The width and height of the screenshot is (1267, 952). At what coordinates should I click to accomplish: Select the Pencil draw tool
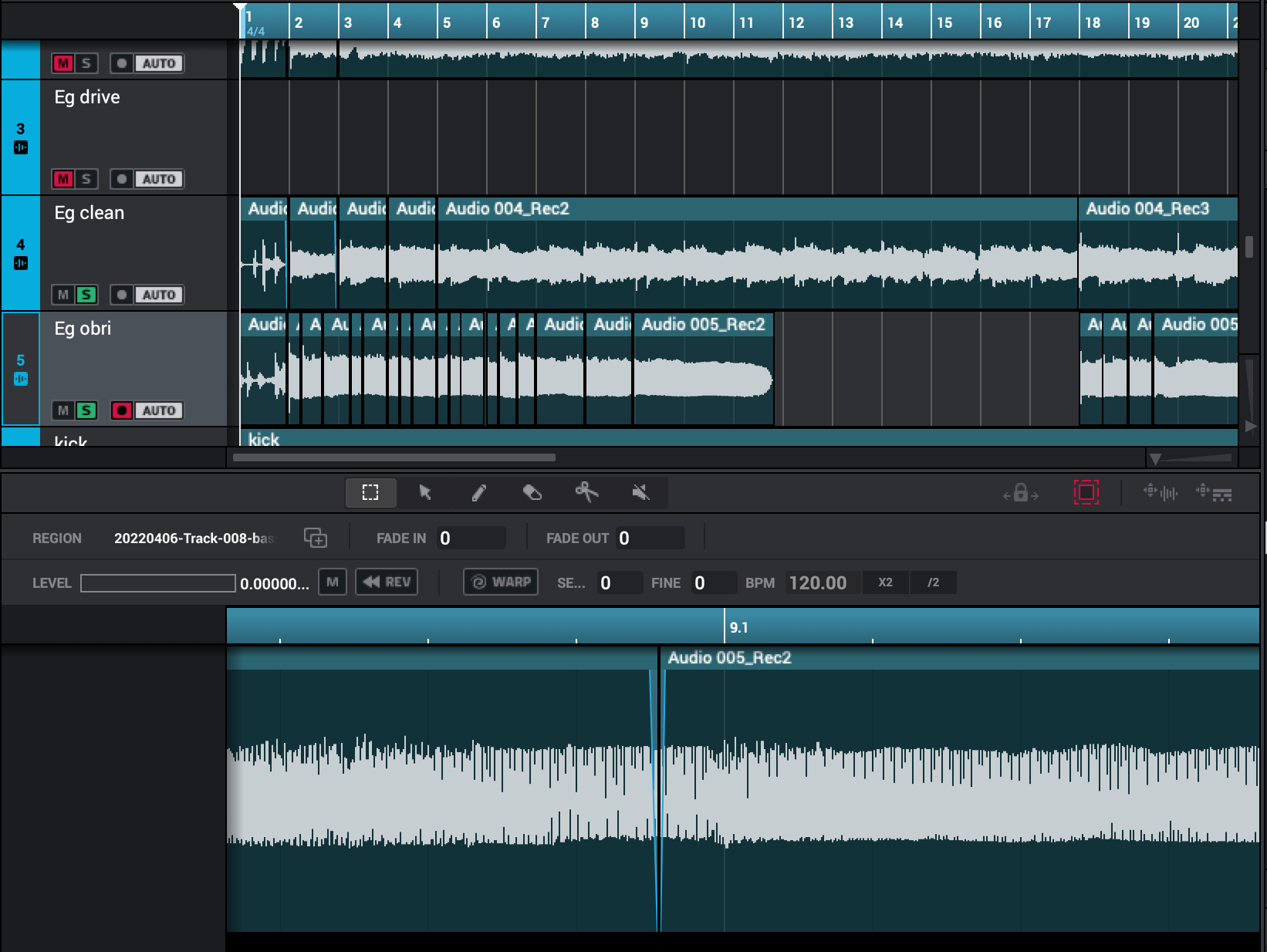click(x=478, y=492)
